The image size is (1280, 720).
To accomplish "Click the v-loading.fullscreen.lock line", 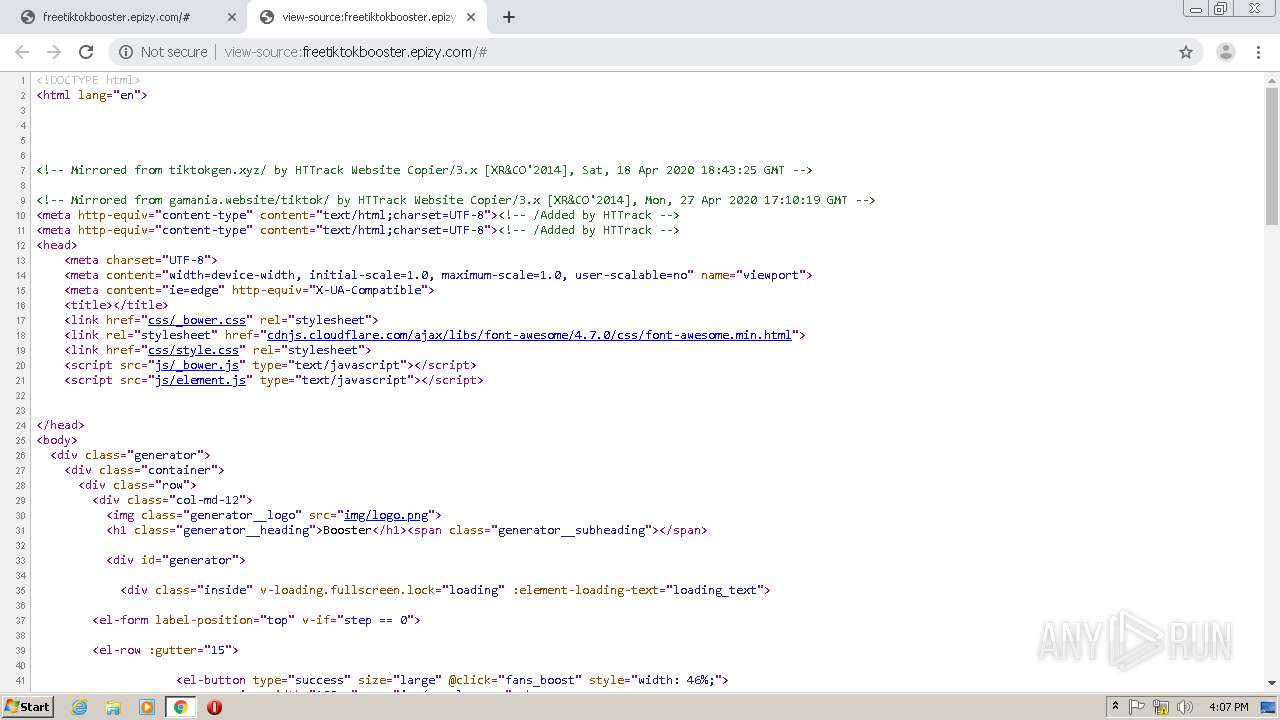I will pyautogui.click(x=446, y=590).
